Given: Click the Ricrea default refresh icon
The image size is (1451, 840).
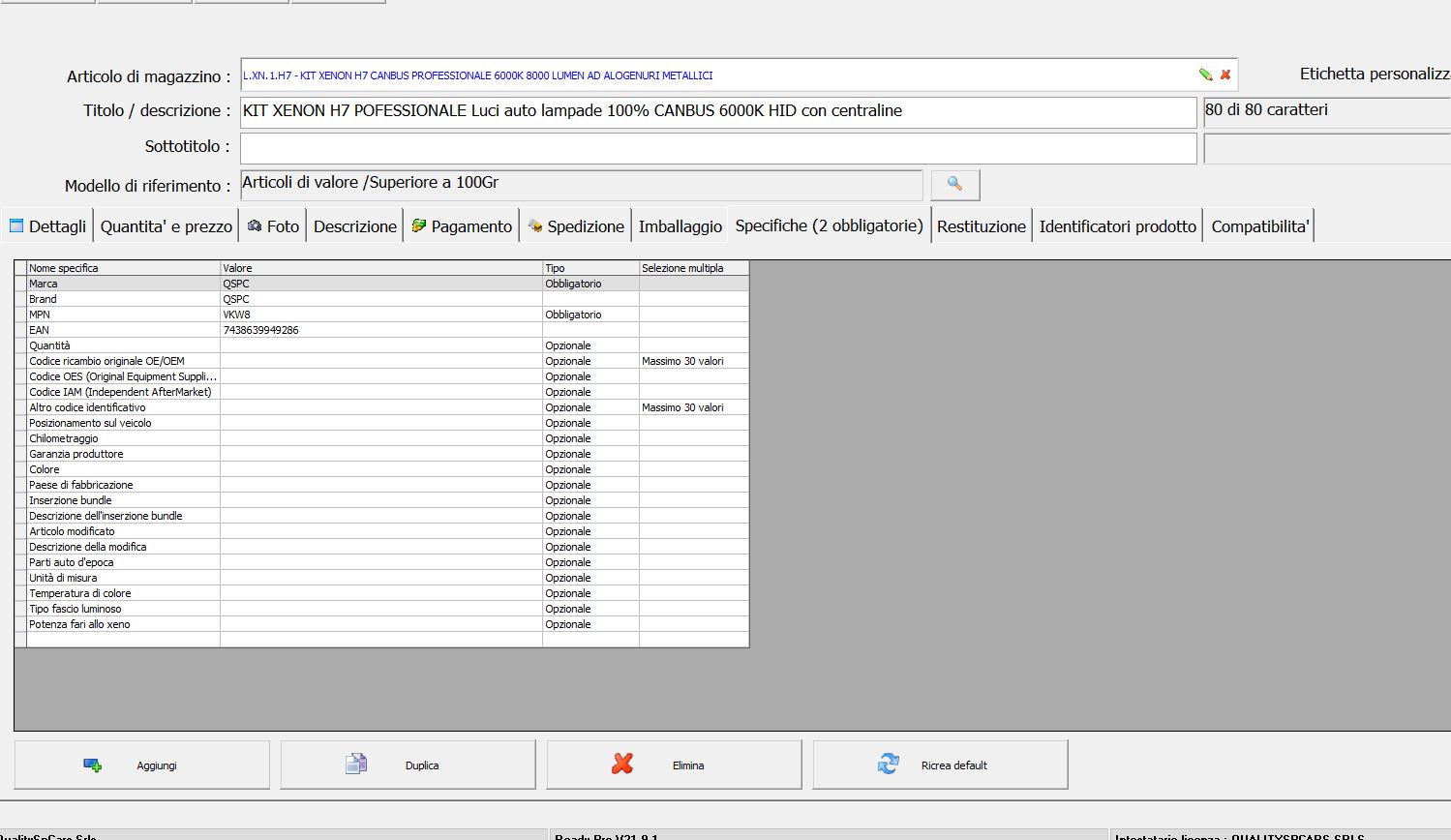Looking at the screenshot, I should coord(888,765).
